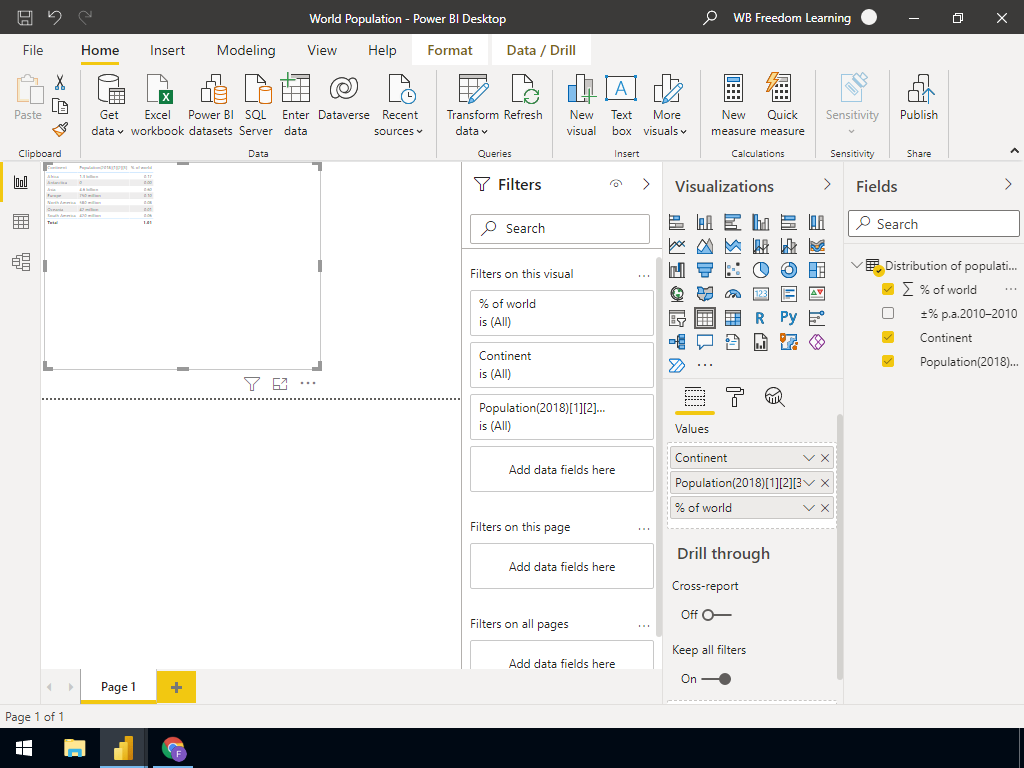This screenshot has height=768, width=1024.
Task: Type in the Filters search box
Action: (560, 228)
